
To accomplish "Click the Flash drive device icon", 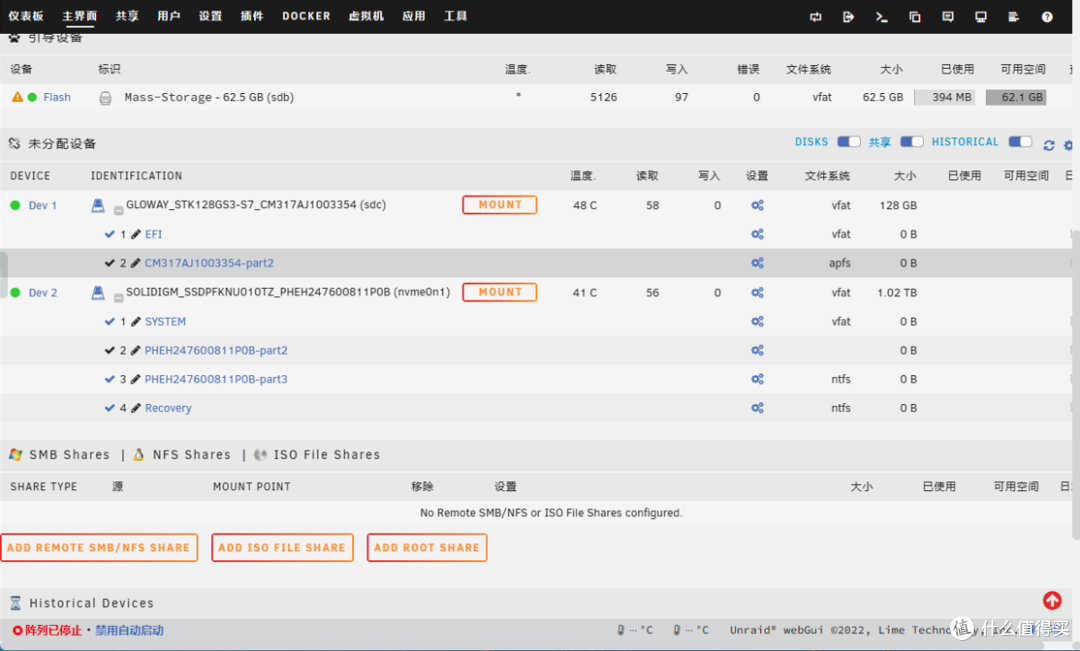I will click(105, 98).
